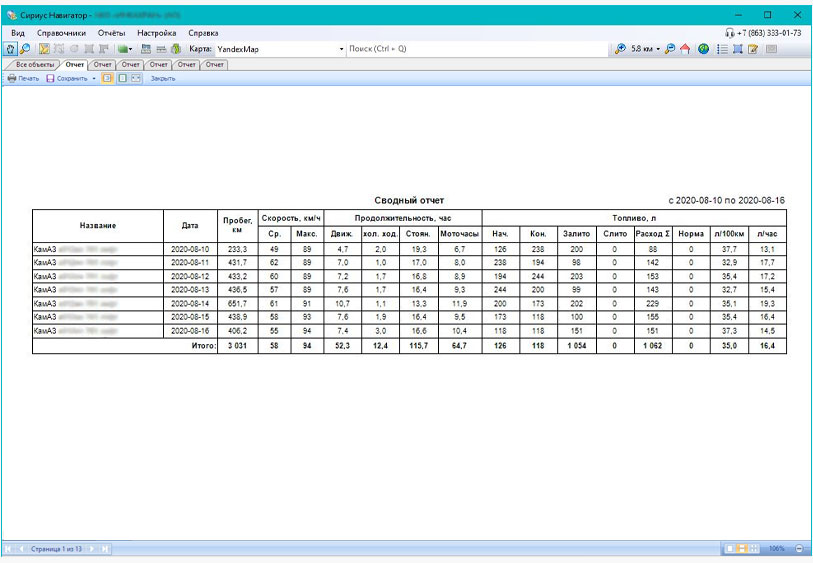Switch to the Все объекты tab
813x563 pixels.
click(35, 64)
